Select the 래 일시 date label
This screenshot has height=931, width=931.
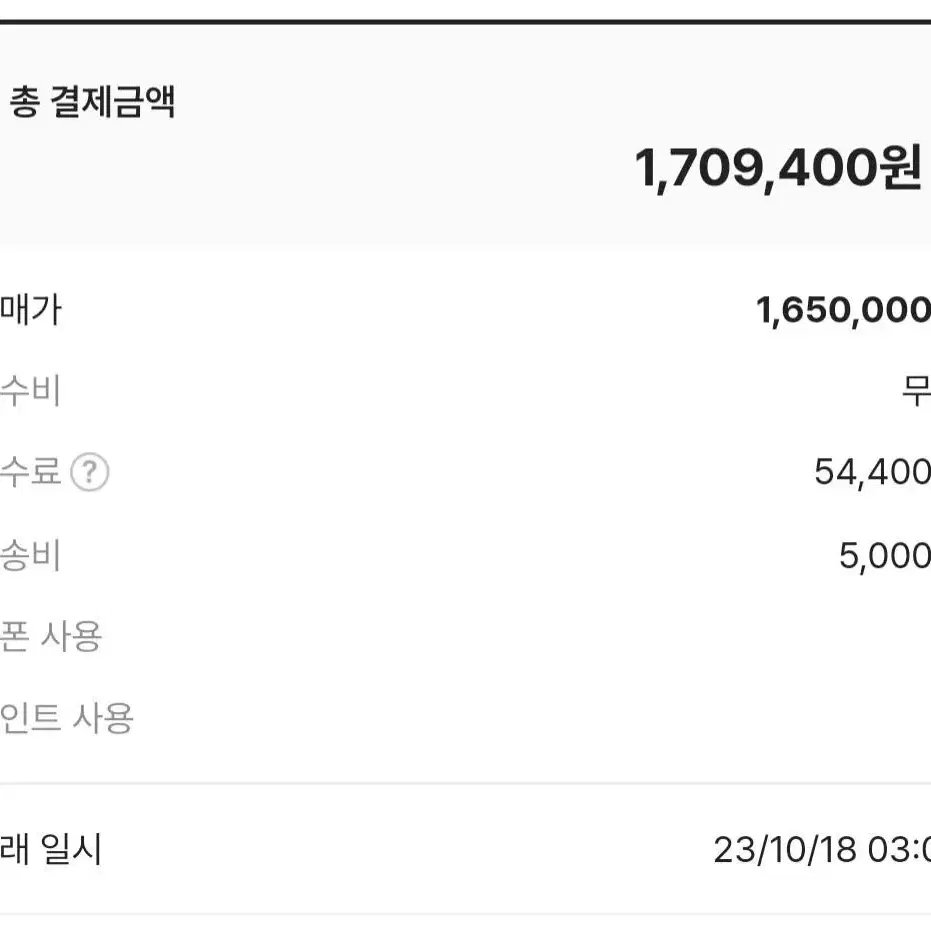point(51,849)
